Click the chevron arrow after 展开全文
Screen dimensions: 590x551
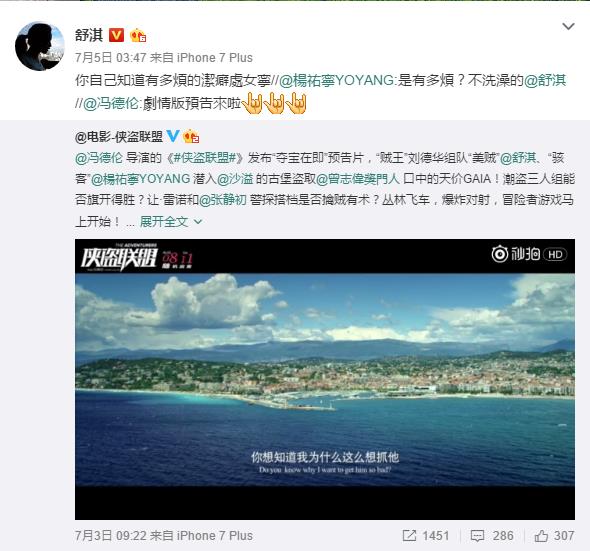point(198,222)
